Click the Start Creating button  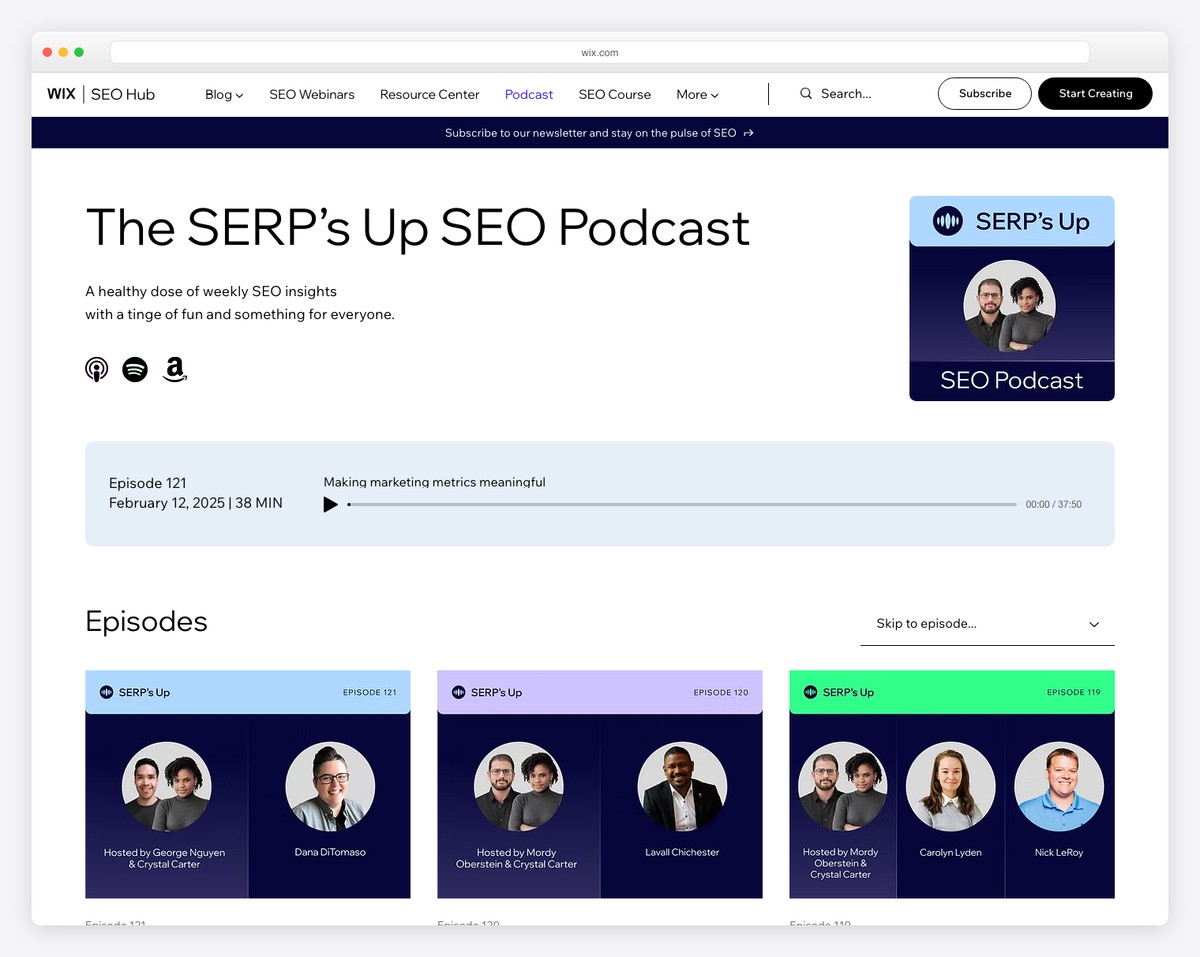coord(1095,93)
